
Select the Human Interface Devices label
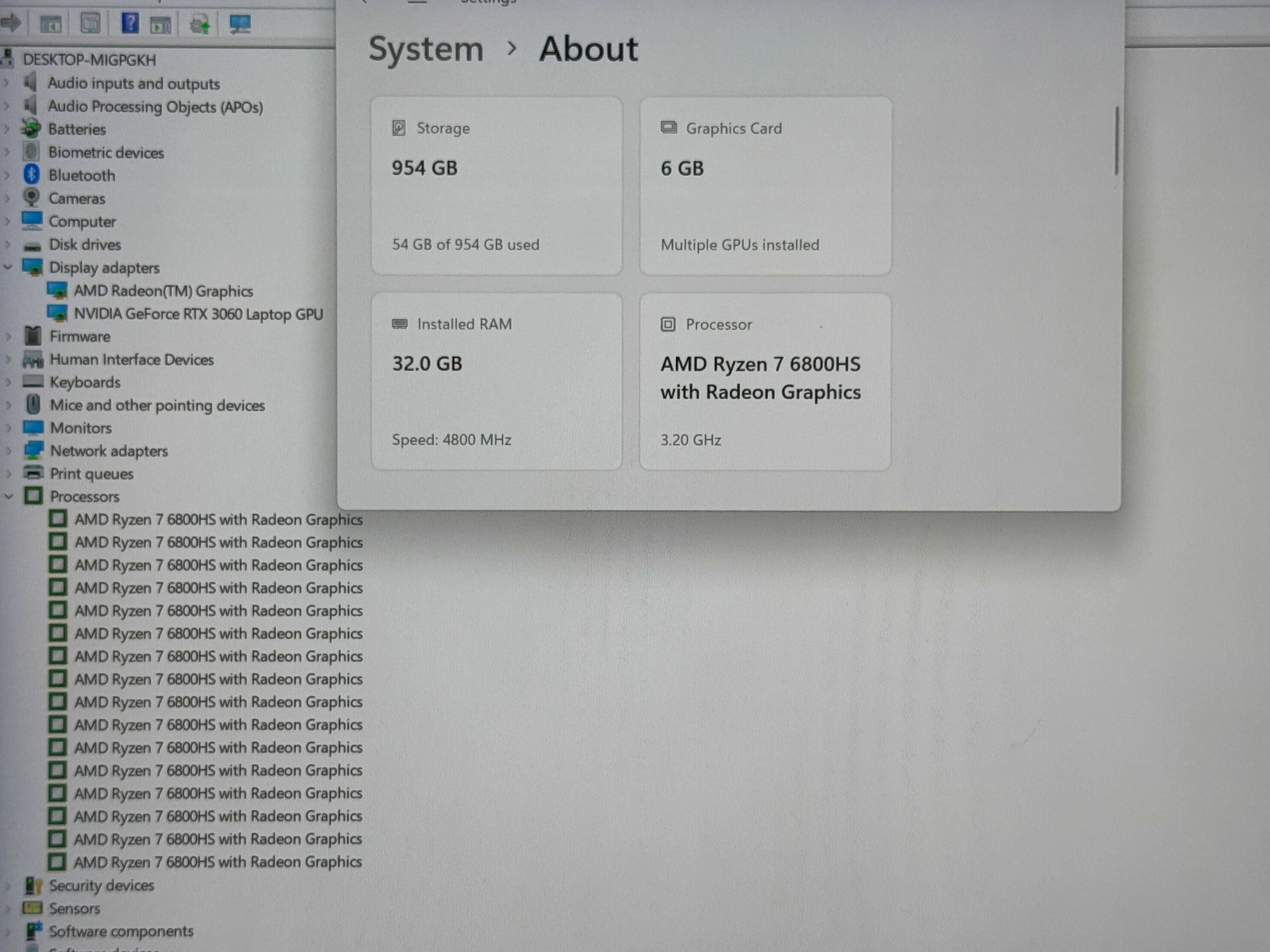point(131,359)
